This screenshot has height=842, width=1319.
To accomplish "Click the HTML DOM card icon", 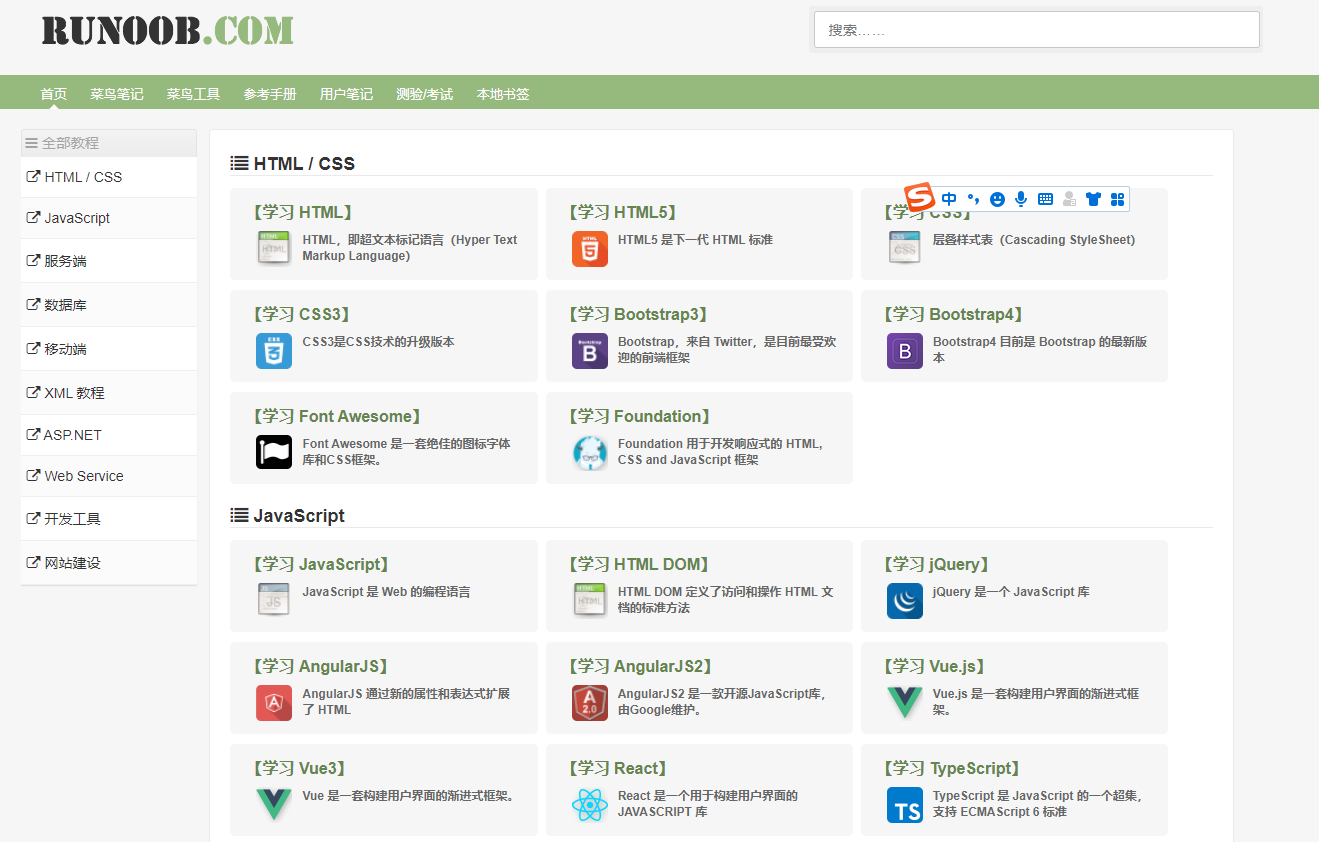I will 589,599.
